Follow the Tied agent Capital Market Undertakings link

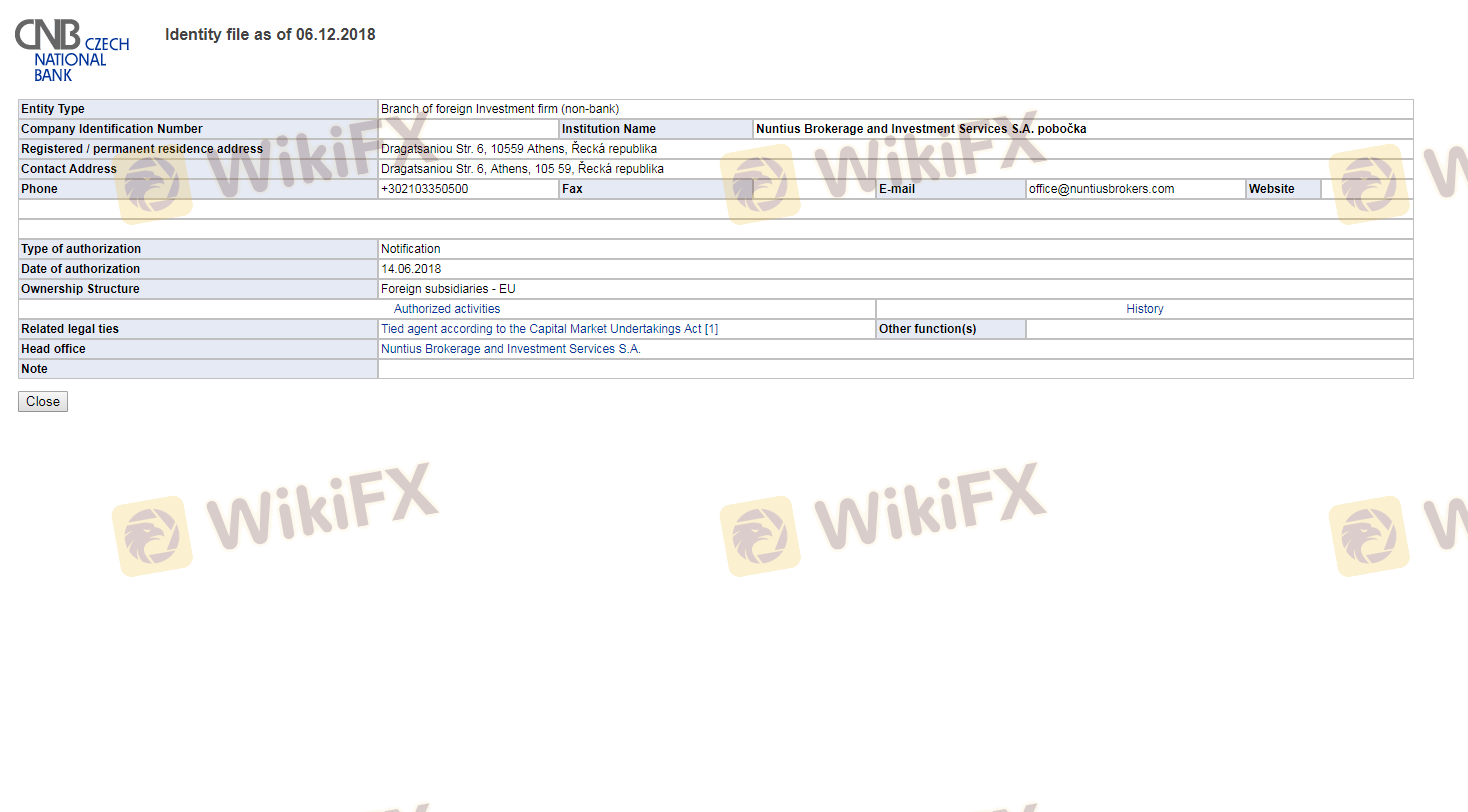[x=549, y=329]
